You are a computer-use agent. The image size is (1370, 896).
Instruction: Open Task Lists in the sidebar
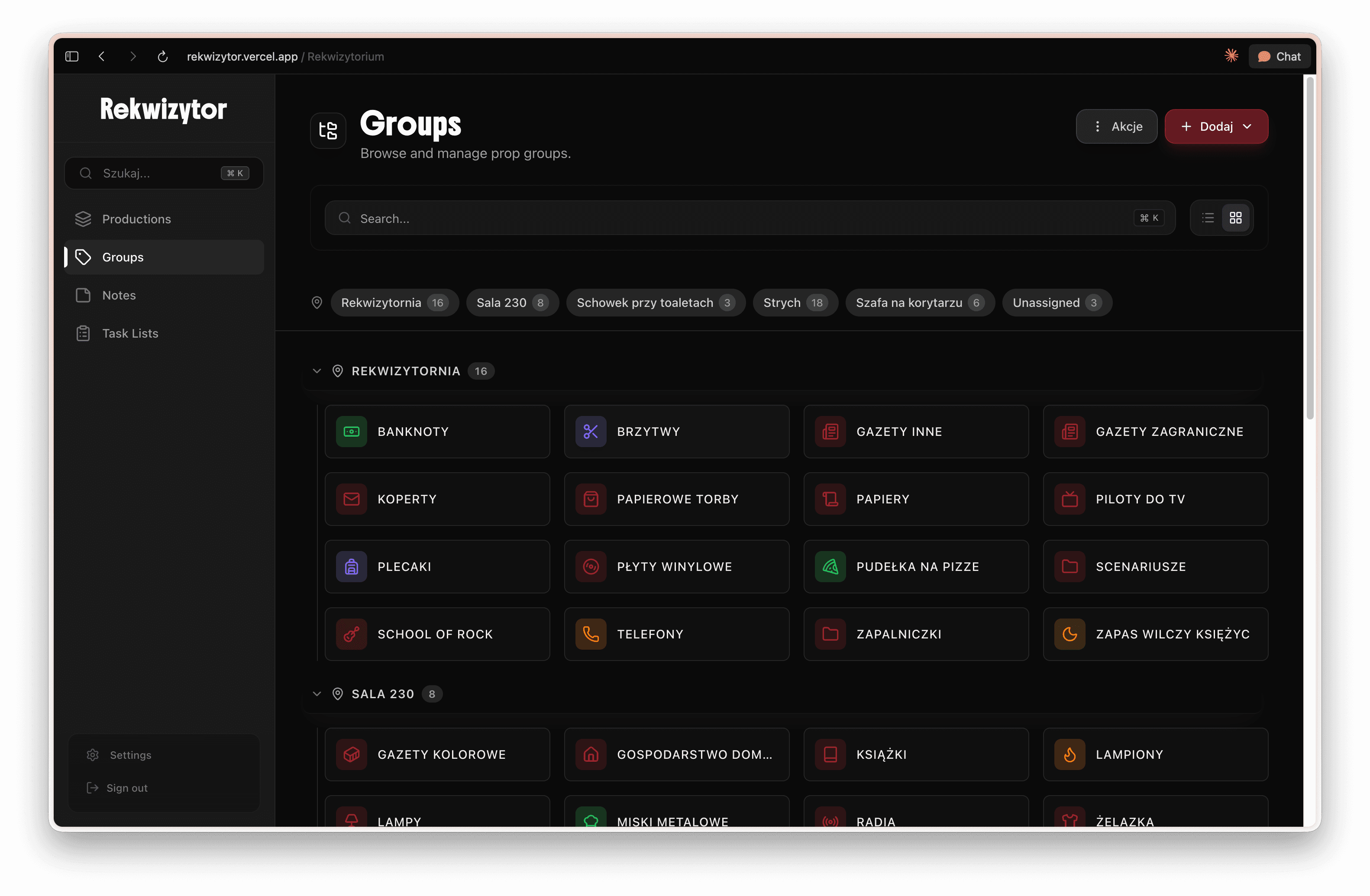click(164, 333)
